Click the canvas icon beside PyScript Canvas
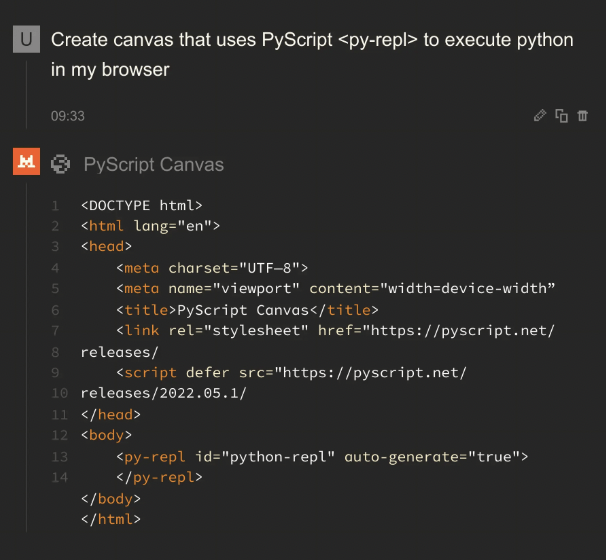The image size is (606, 560). tap(61, 164)
